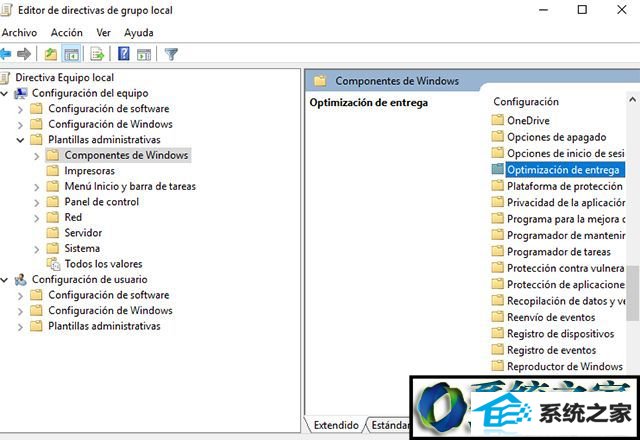This screenshot has height=440, width=640.
Task: Click the up one level folder icon
Action: pyautogui.click(x=51, y=53)
